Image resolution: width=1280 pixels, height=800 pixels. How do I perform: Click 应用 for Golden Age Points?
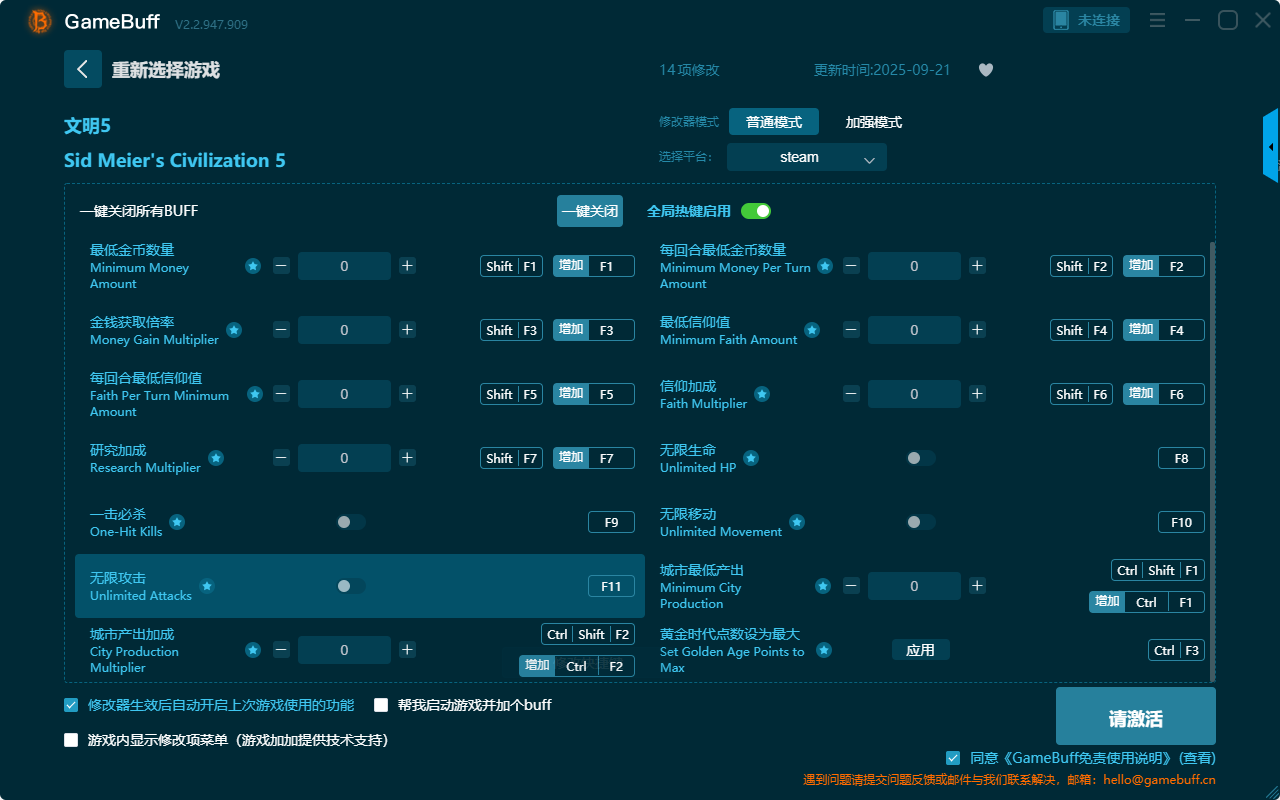[920, 650]
